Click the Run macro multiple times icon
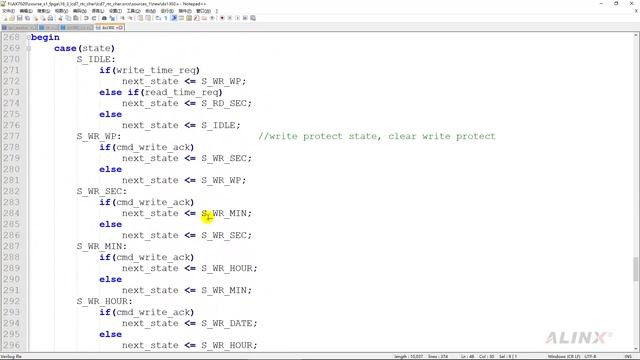The image size is (640, 360). point(245,18)
